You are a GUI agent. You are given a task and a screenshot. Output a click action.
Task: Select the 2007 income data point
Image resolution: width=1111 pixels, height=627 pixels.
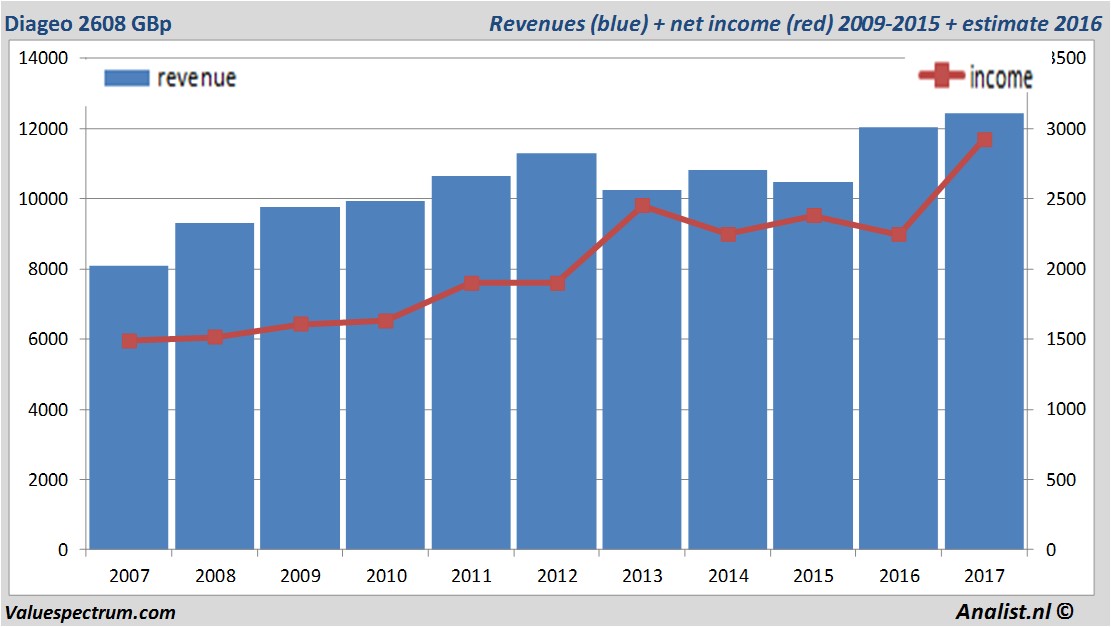click(x=129, y=341)
